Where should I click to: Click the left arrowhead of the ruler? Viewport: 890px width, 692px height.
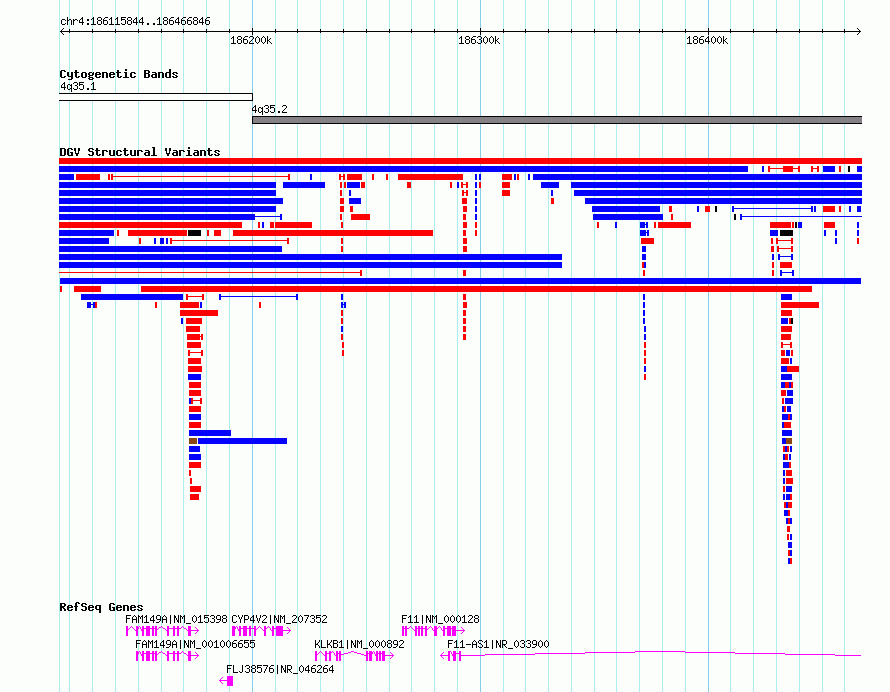point(62,31)
